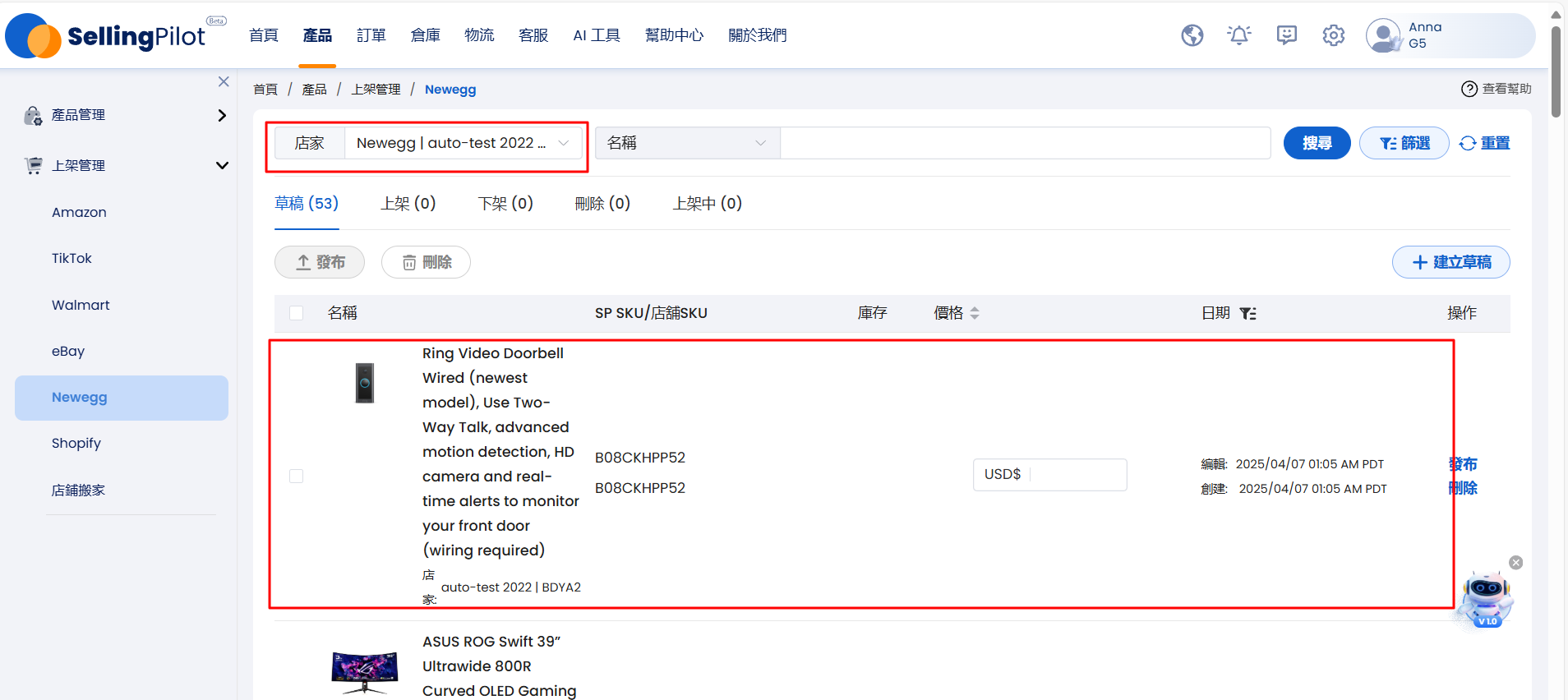Sort by 價格 column arrows
Image resolution: width=1568 pixels, height=700 pixels.
click(x=975, y=313)
